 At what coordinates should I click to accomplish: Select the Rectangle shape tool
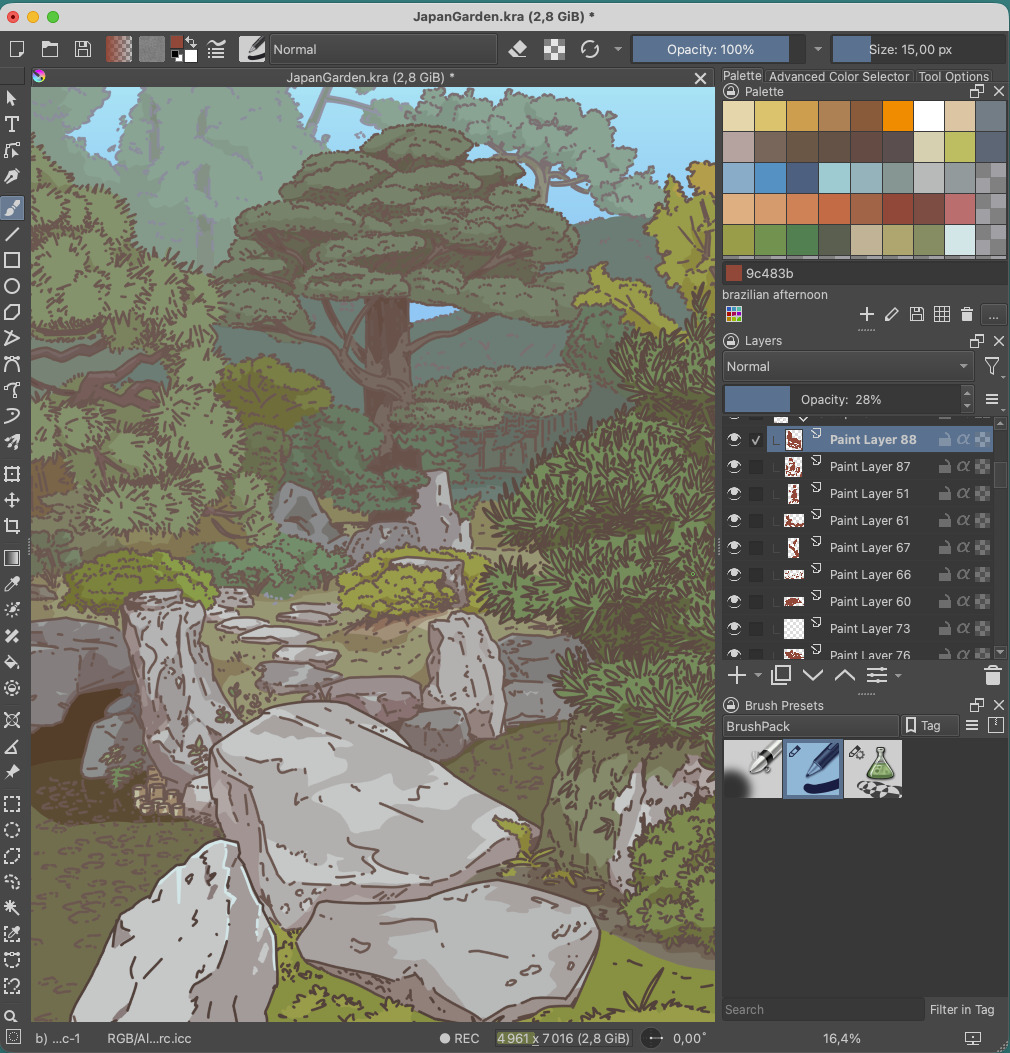coord(12,260)
